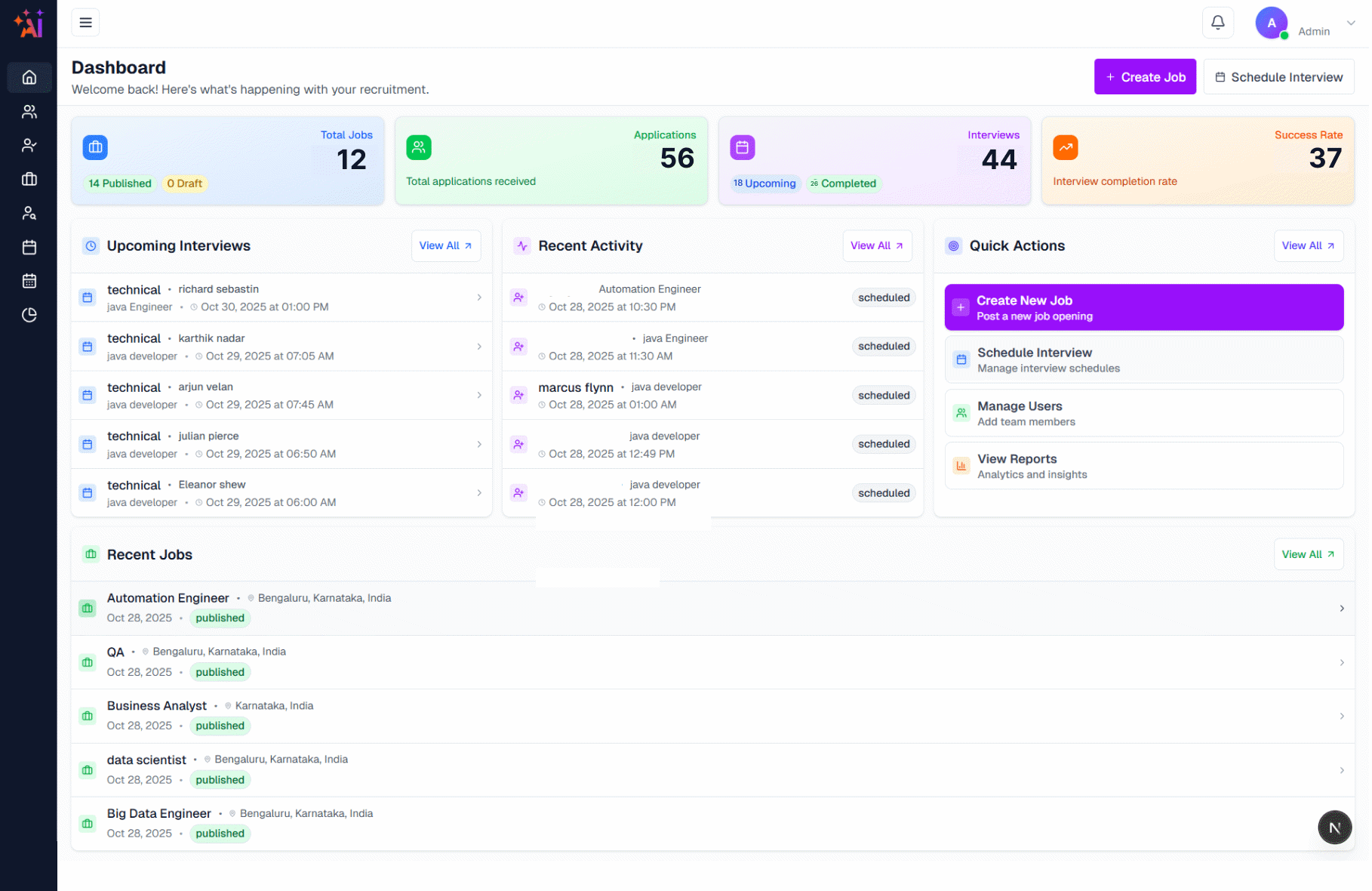Expand the Automation Engineer job row chevron
1372x891 pixels.
1342,608
